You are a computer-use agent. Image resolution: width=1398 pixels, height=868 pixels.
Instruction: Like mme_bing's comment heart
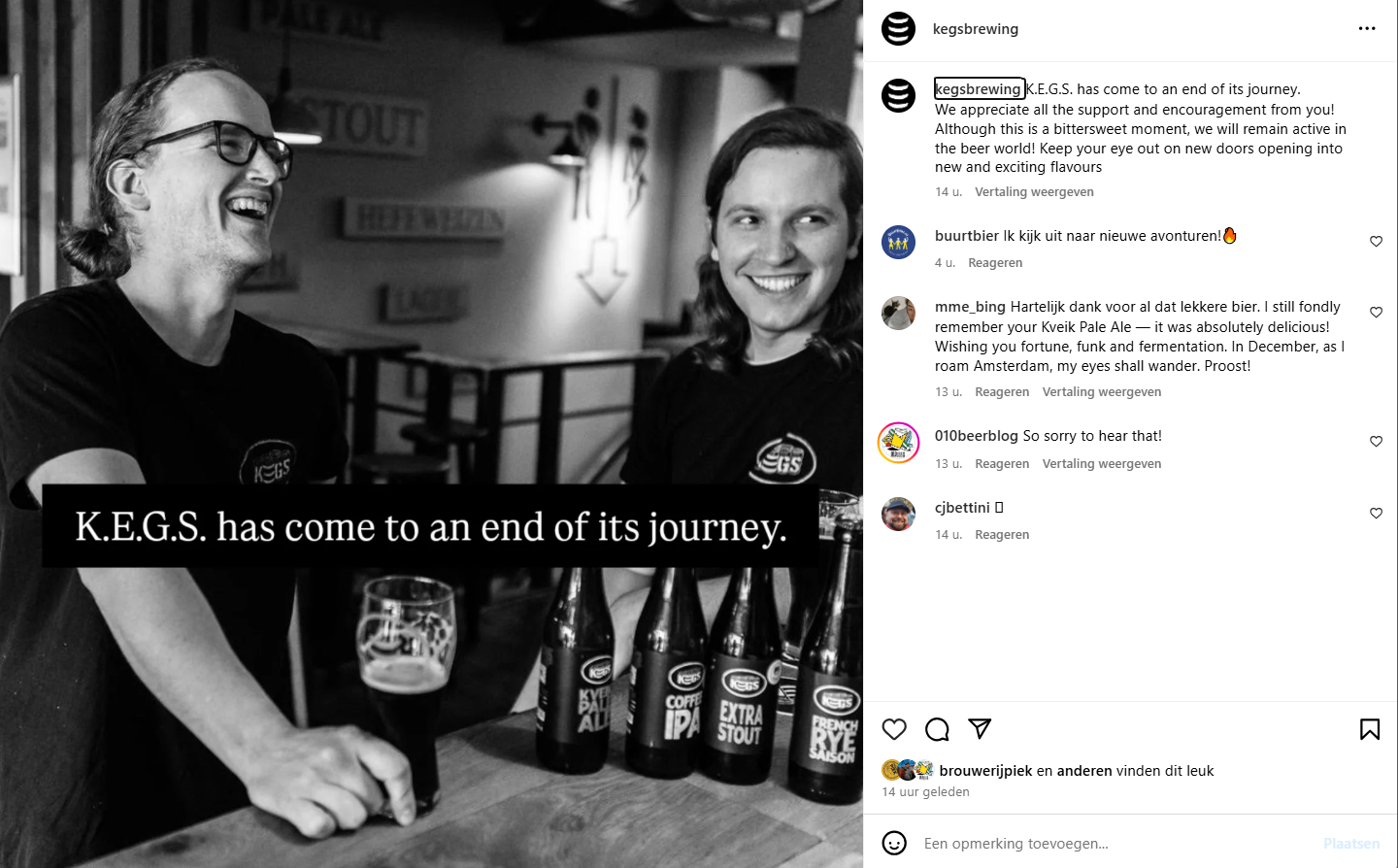point(1376,312)
